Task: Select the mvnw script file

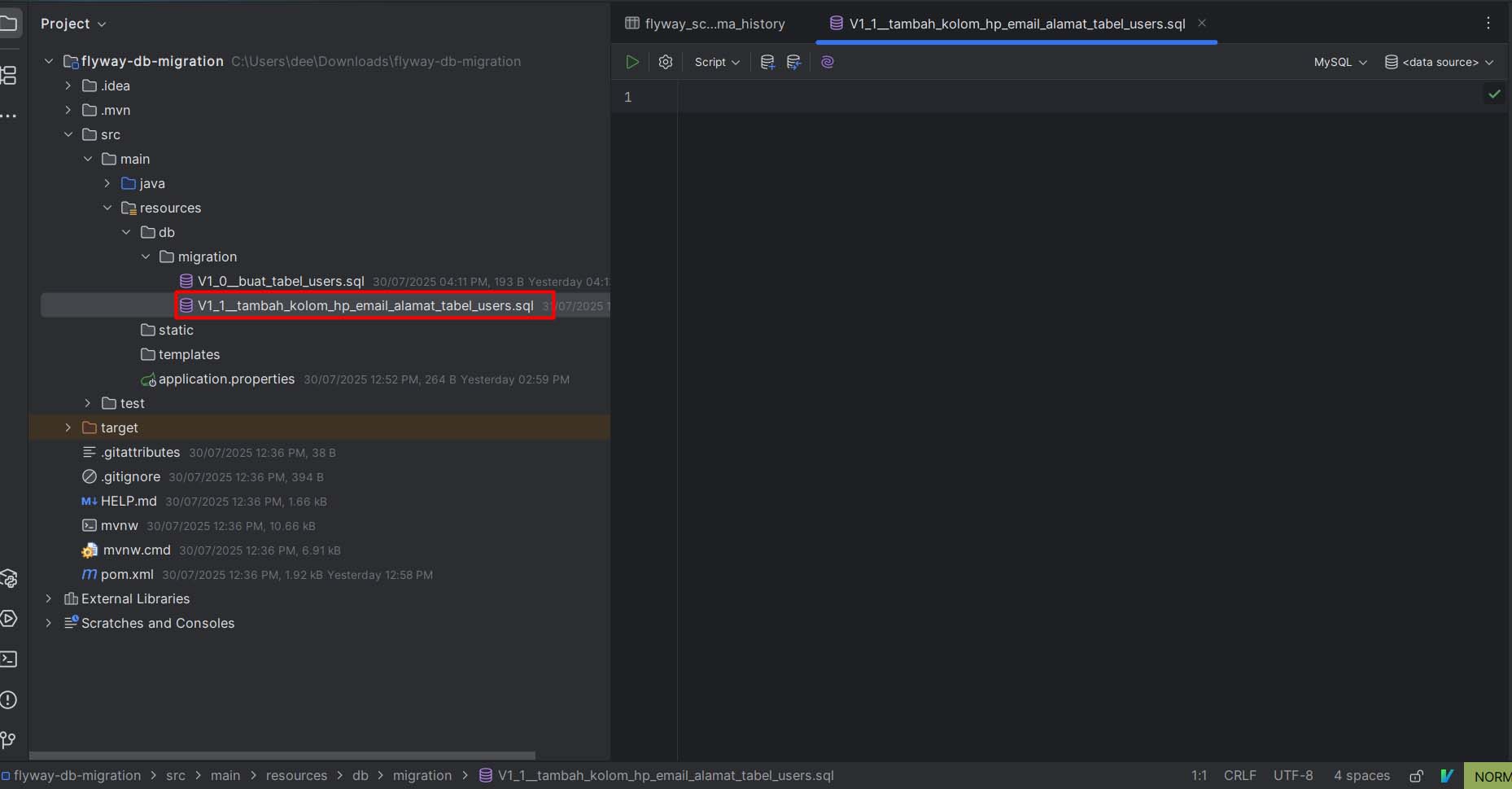Action: (119, 525)
